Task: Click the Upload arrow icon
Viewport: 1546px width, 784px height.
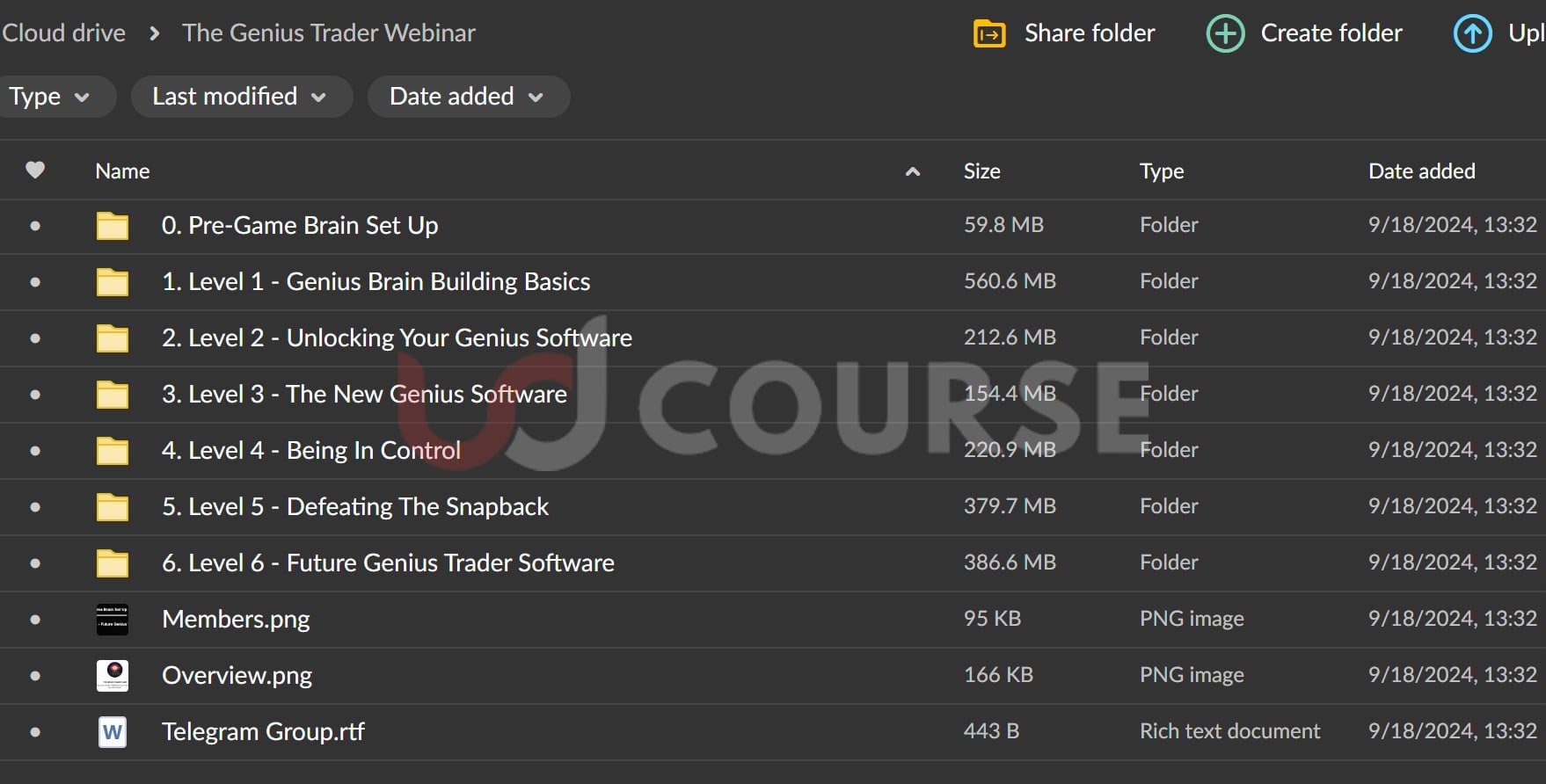Action: coord(1472,34)
